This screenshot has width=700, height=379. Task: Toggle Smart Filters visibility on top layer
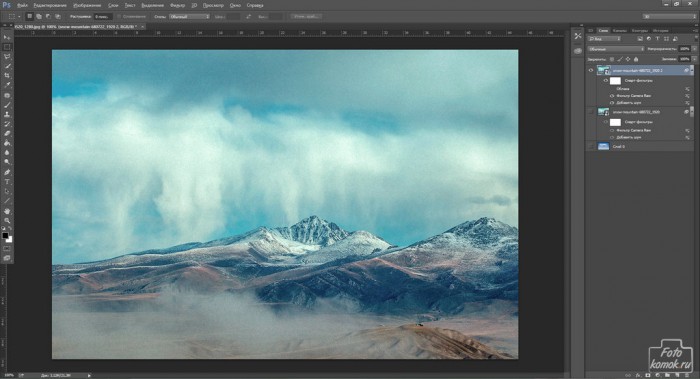point(606,81)
